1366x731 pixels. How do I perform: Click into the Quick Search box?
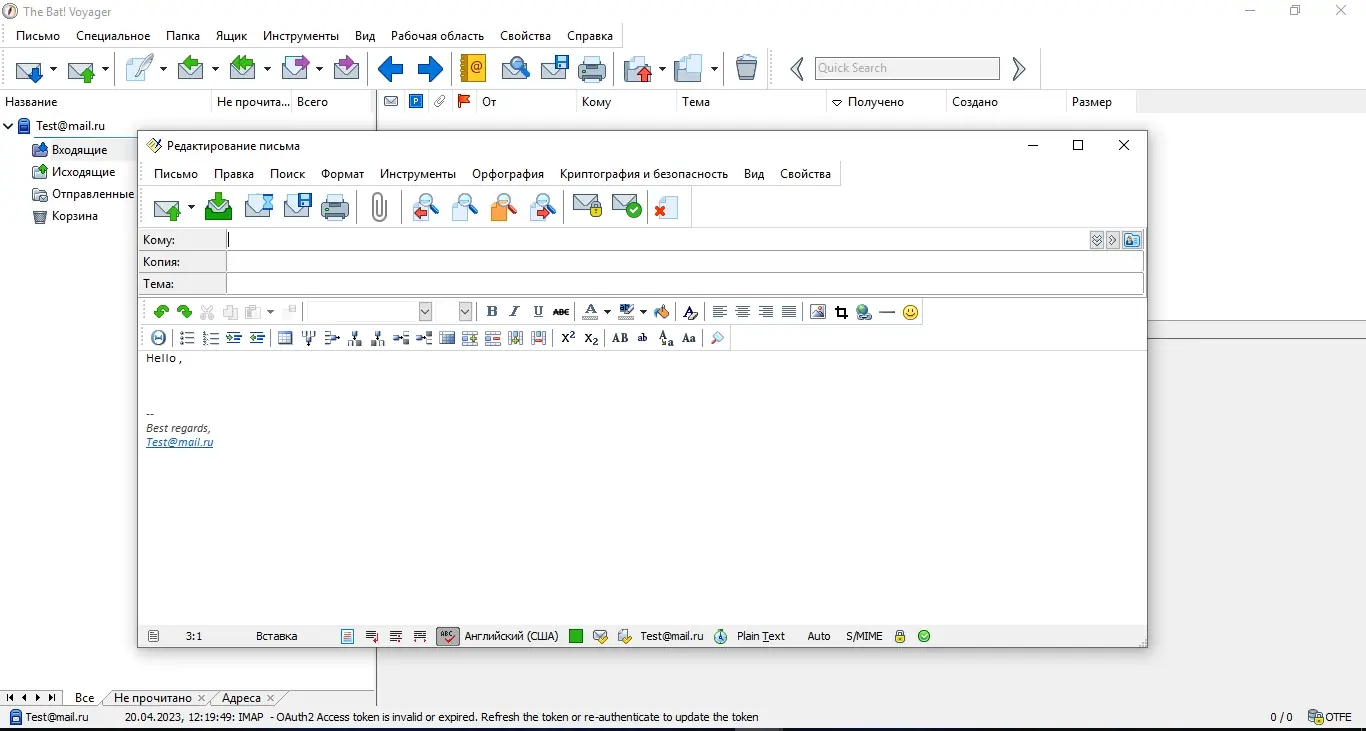(x=907, y=68)
